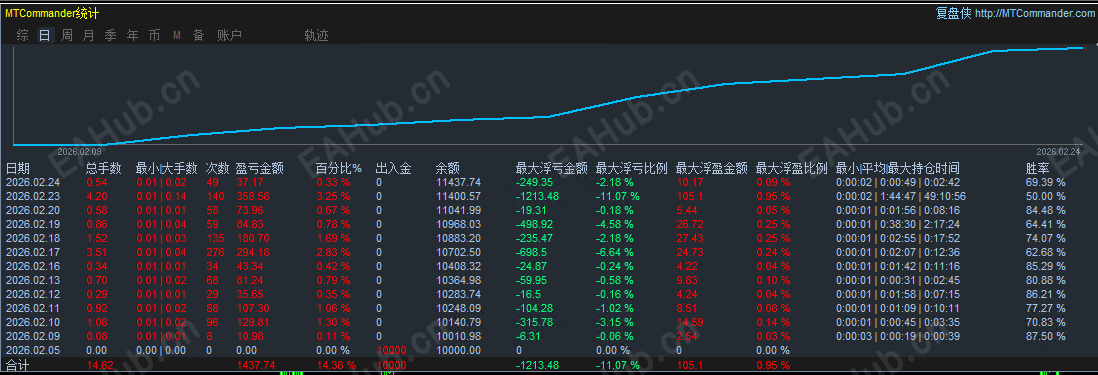Viewport: 1098px width, 375px height.
Task: Open the 轨迹 track tab
Action: tap(317, 35)
